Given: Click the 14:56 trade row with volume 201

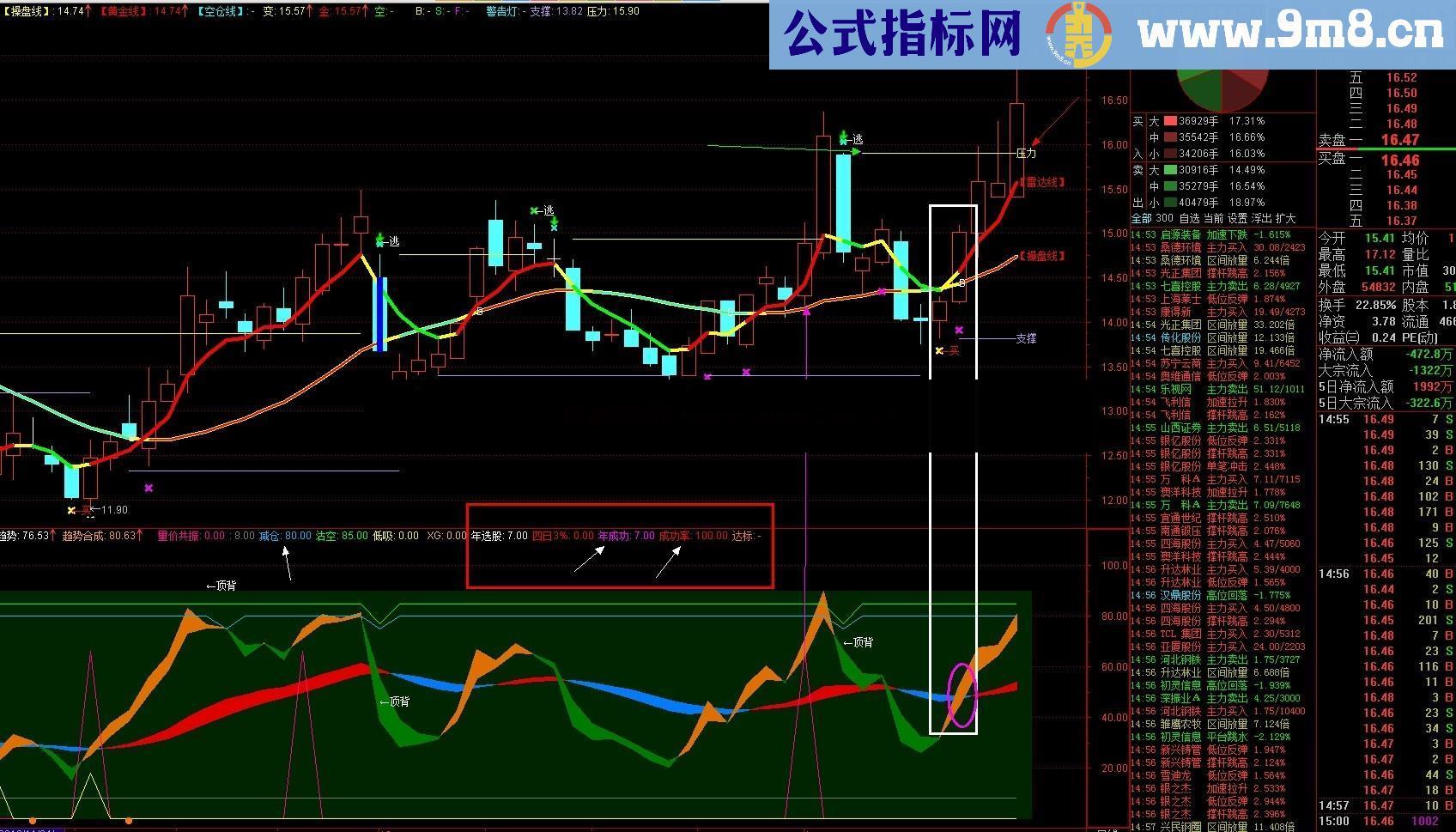Looking at the screenshot, I should pyautogui.click(x=1386, y=620).
